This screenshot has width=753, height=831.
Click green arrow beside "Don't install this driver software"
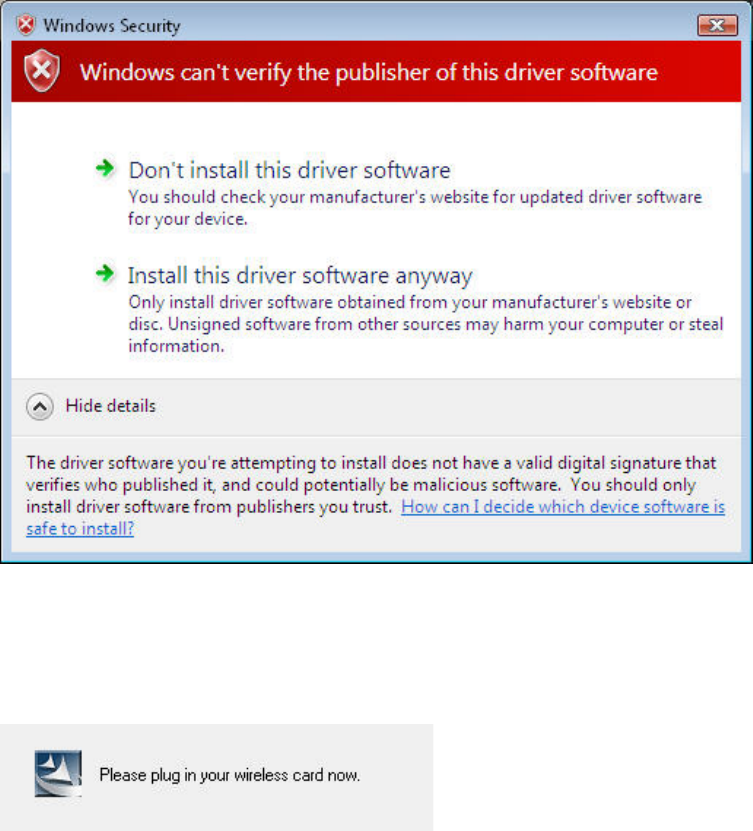[105, 169]
